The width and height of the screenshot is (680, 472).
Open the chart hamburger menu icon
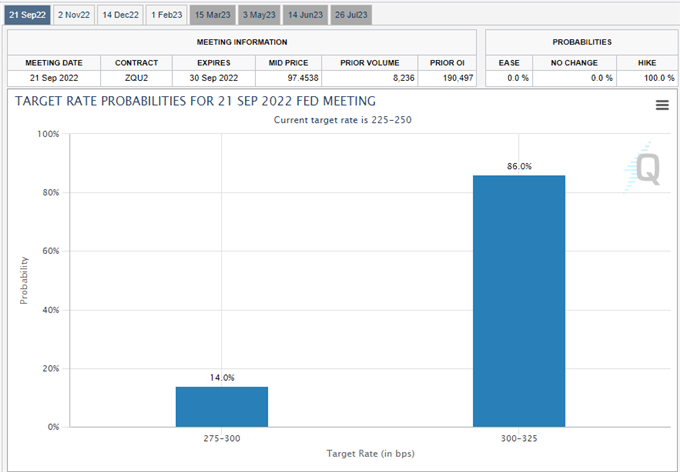[x=662, y=105]
